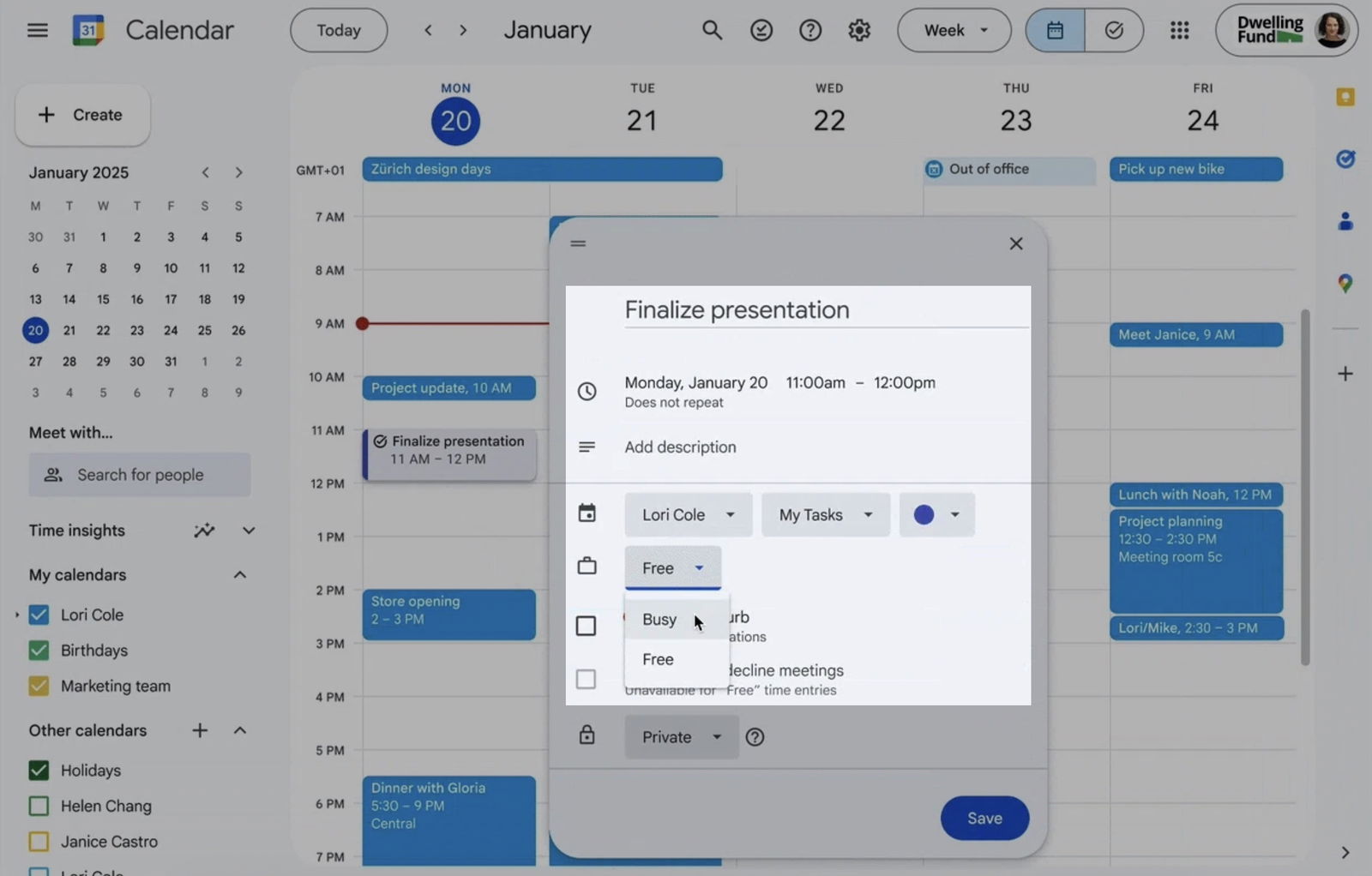Open the Help icon in the top bar
The width and height of the screenshot is (1372, 876).
tap(810, 30)
